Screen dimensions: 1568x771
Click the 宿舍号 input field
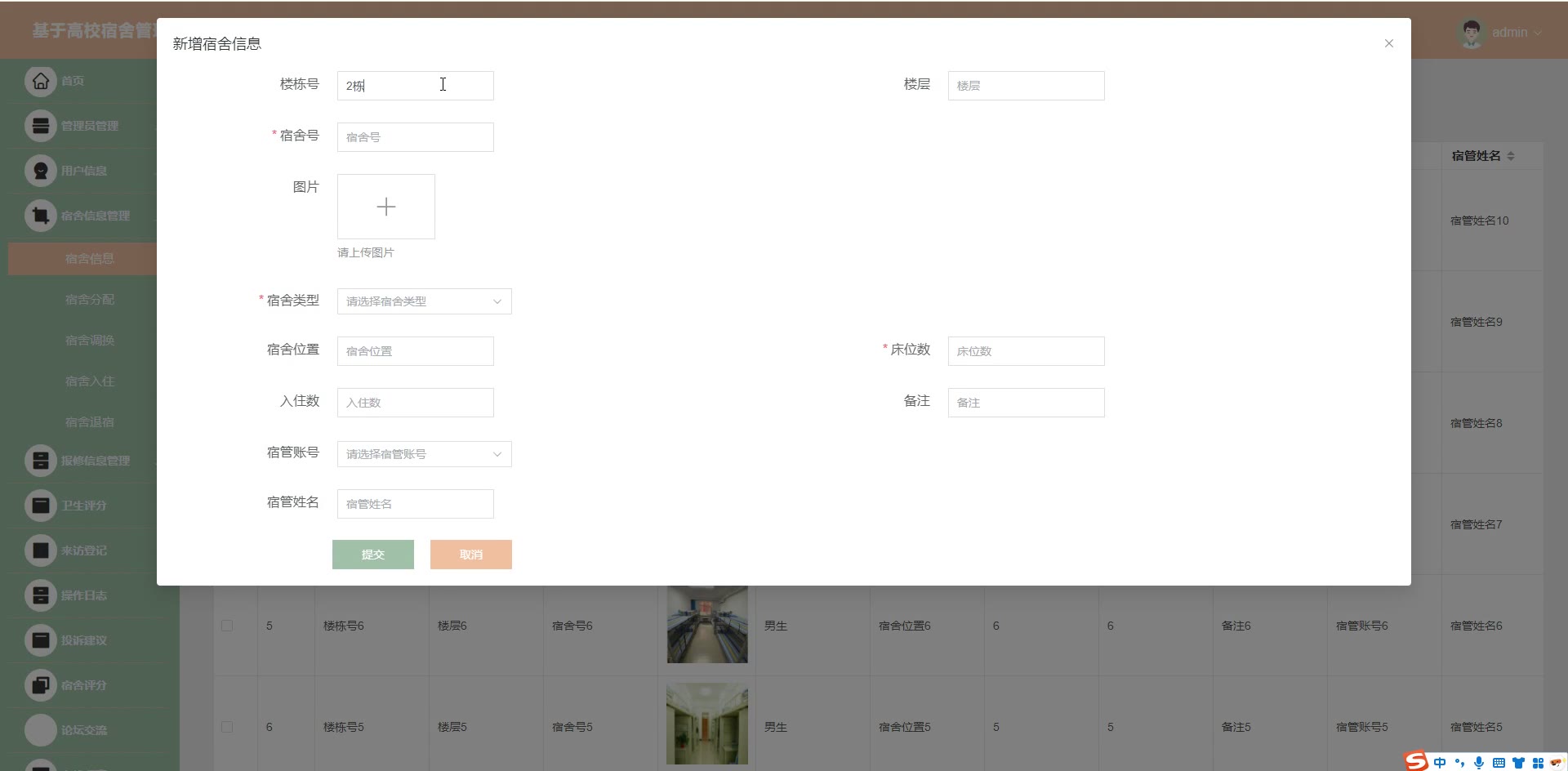point(416,137)
